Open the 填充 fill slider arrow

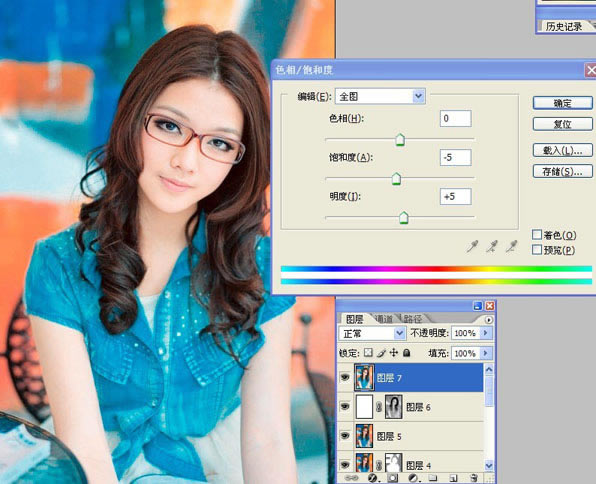tap(485, 353)
